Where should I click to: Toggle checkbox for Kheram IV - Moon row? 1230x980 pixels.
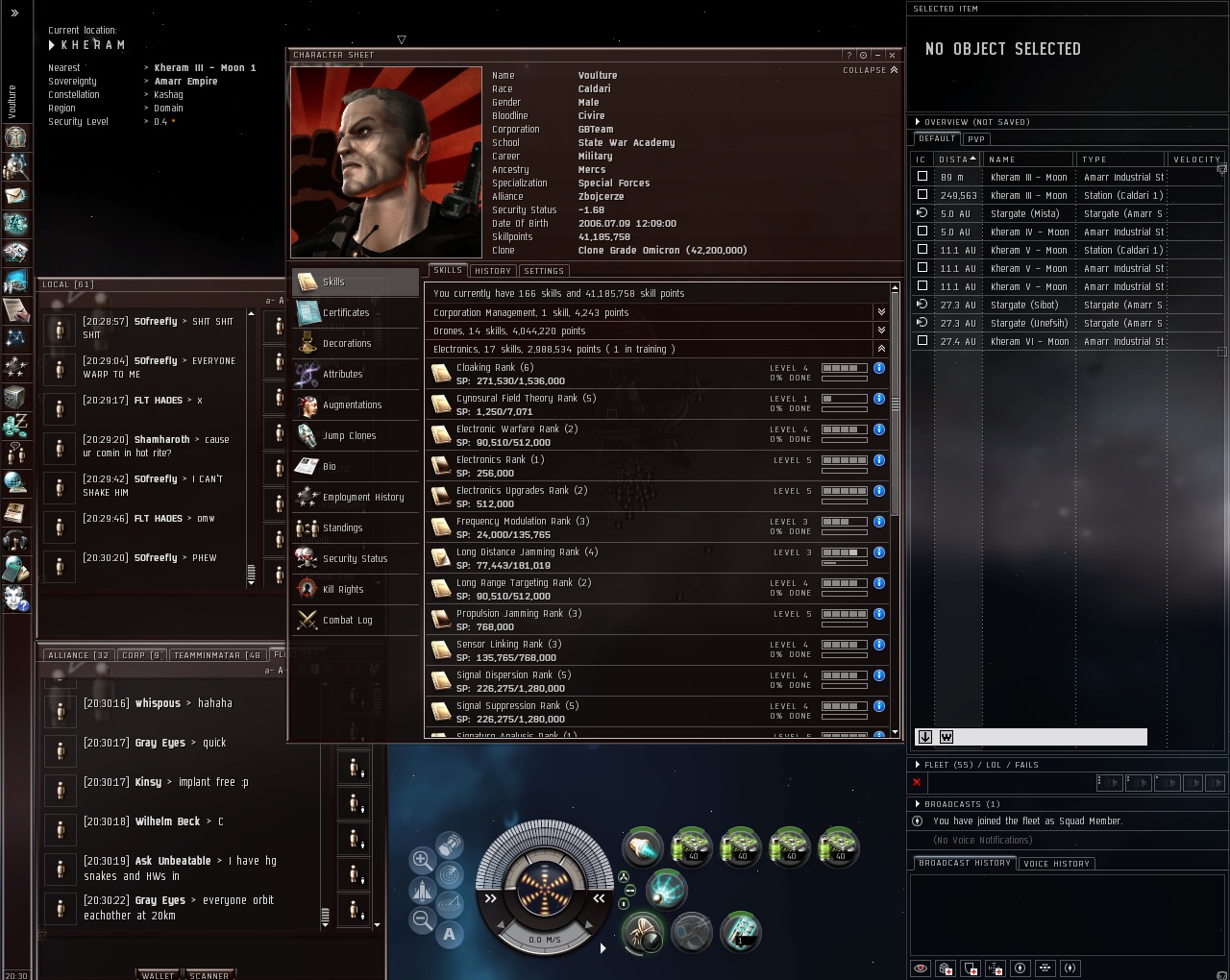click(922, 232)
